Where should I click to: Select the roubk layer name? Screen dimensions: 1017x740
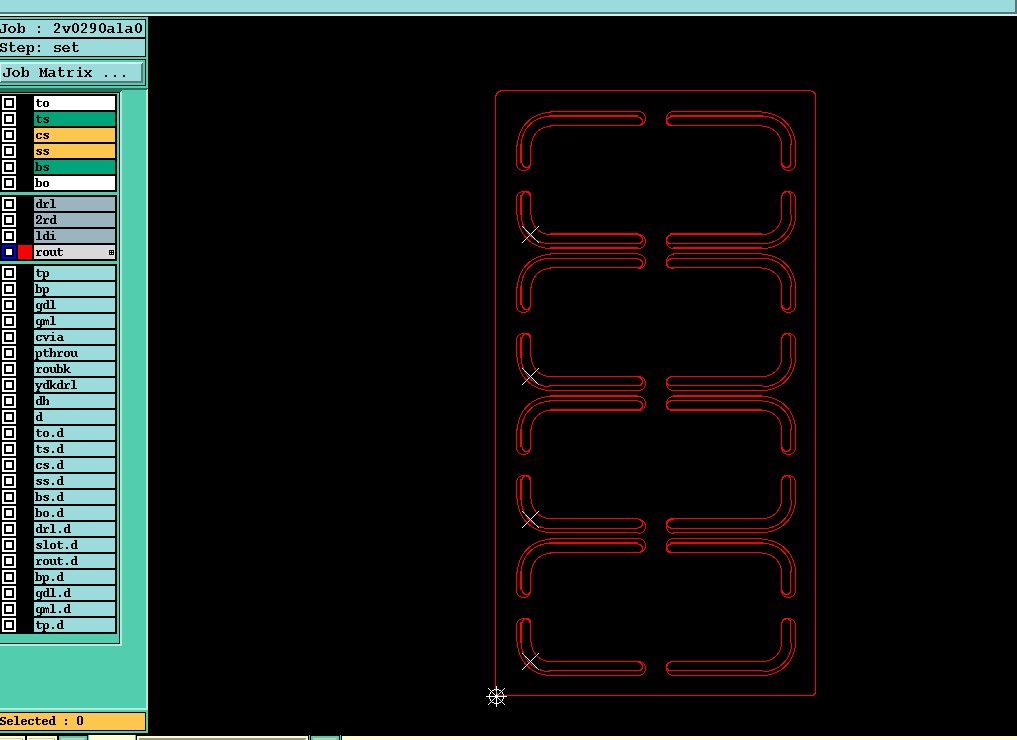point(75,369)
